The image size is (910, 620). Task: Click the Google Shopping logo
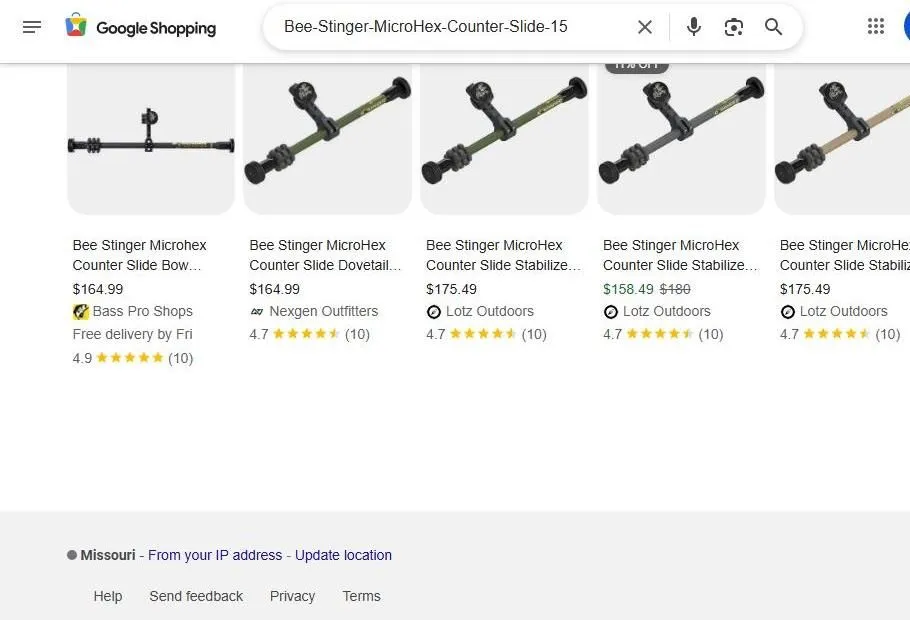[x=140, y=27]
